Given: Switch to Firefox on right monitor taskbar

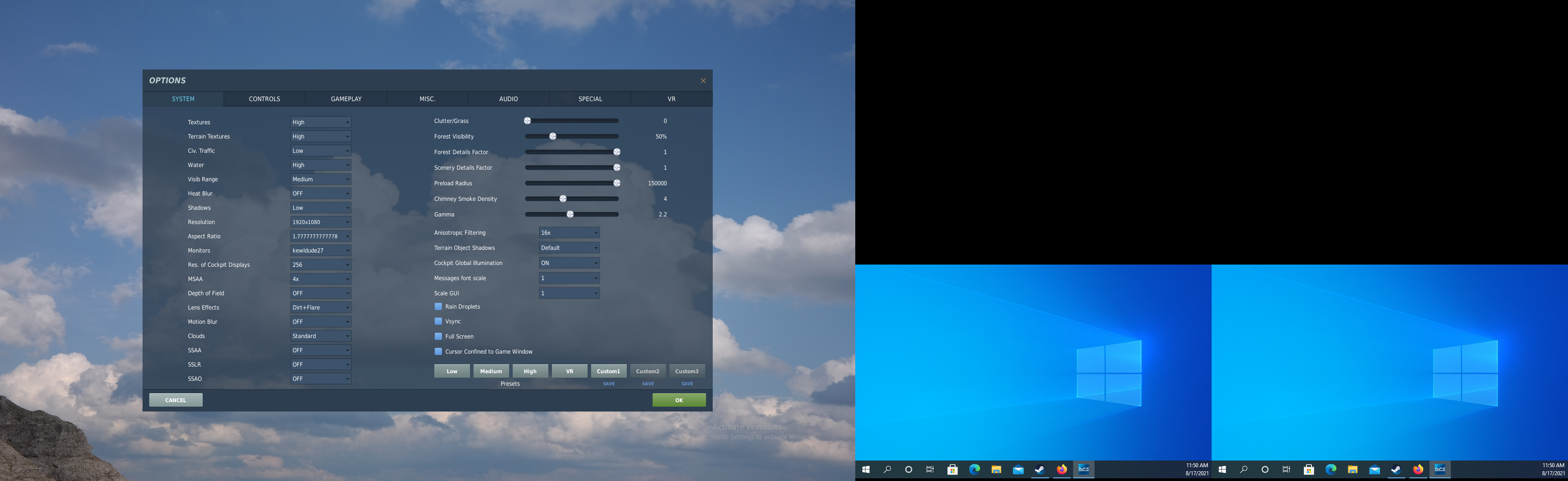Looking at the screenshot, I should (x=1418, y=469).
